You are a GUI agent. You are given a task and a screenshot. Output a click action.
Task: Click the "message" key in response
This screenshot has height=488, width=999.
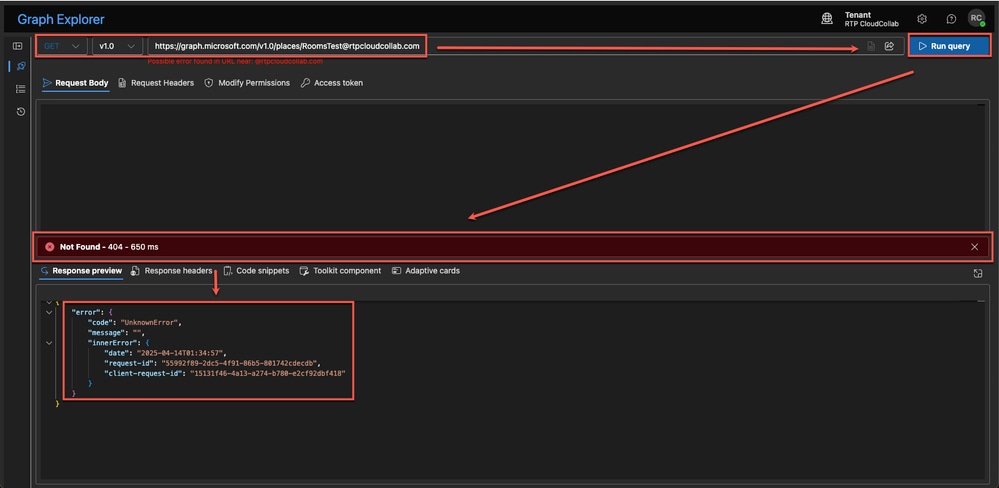pos(108,333)
